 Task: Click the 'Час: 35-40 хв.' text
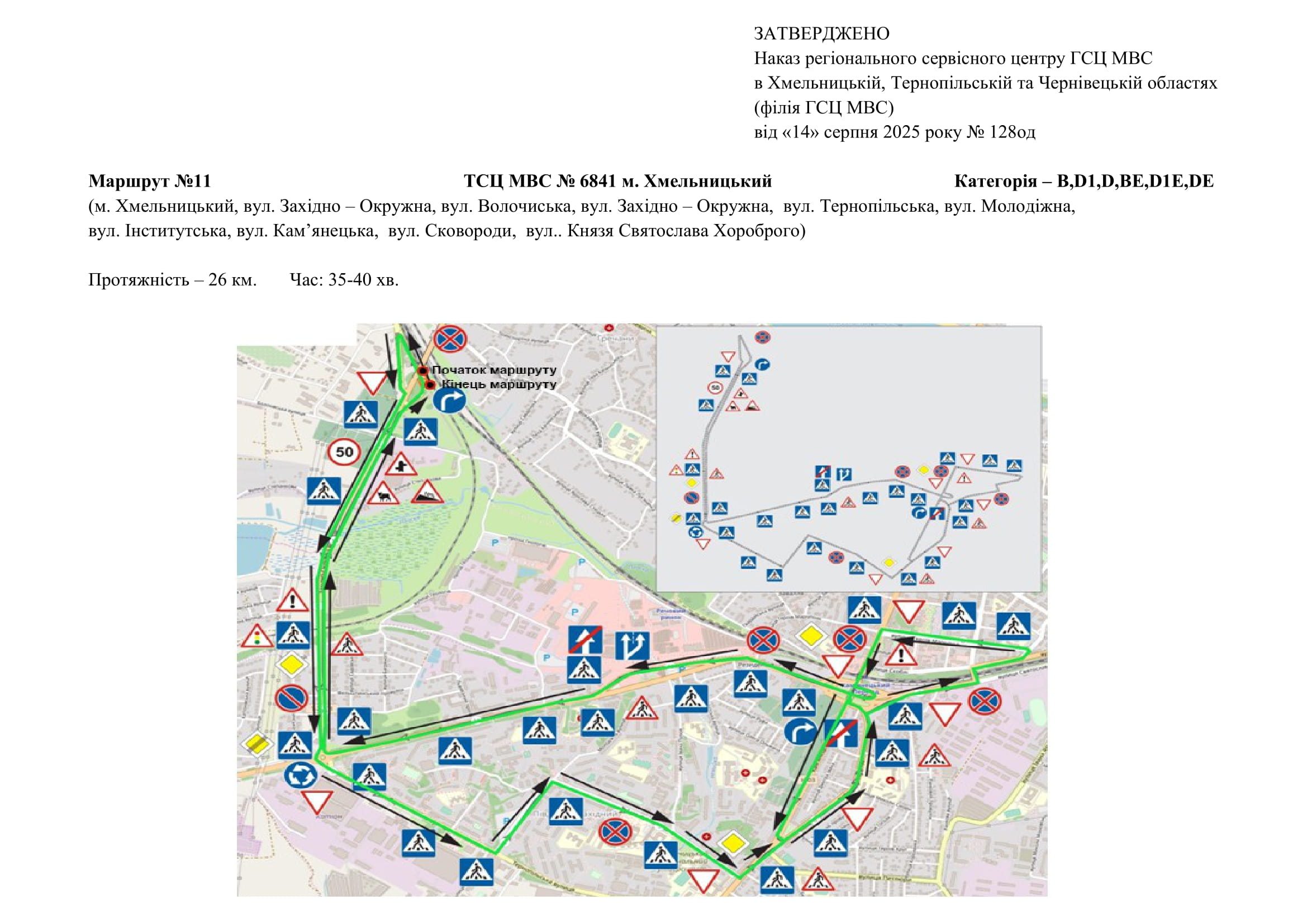pyautogui.click(x=344, y=280)
